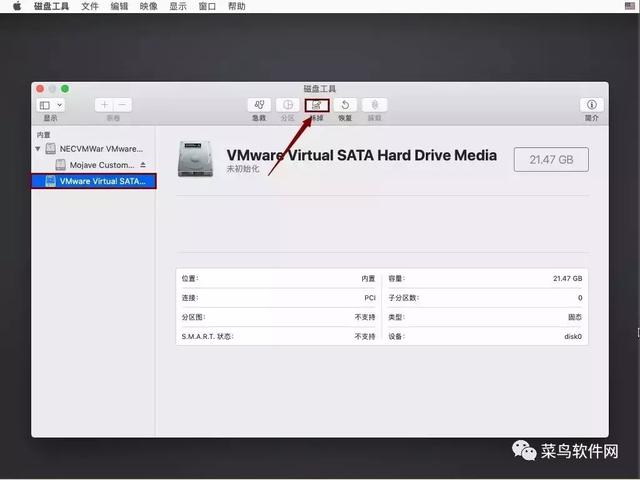The height and width of the screenshot is (480, 640).
Task: Click the 设备 value disk0
Action: pyautogui.click(x=573, y=337)
